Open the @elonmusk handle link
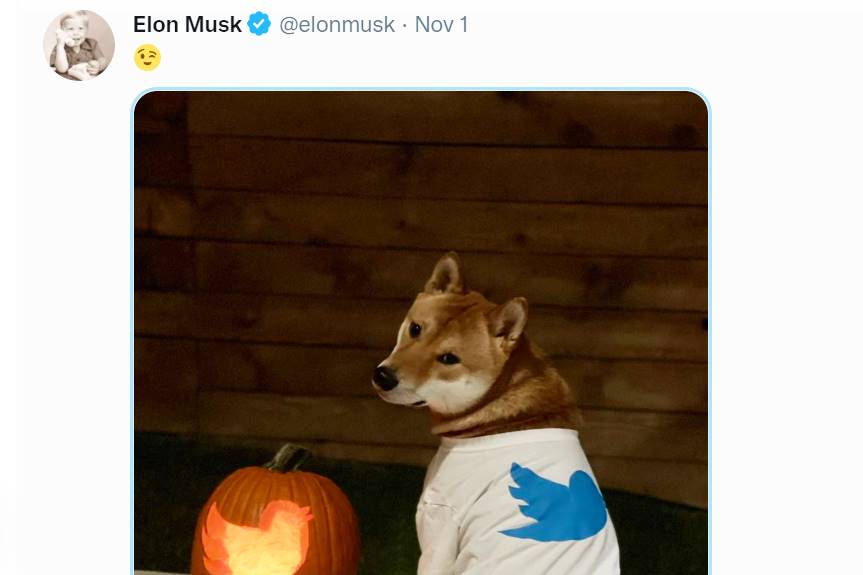The height and width of the screenshot is (575, 863). pyautogui.click(x=337, y=25)
